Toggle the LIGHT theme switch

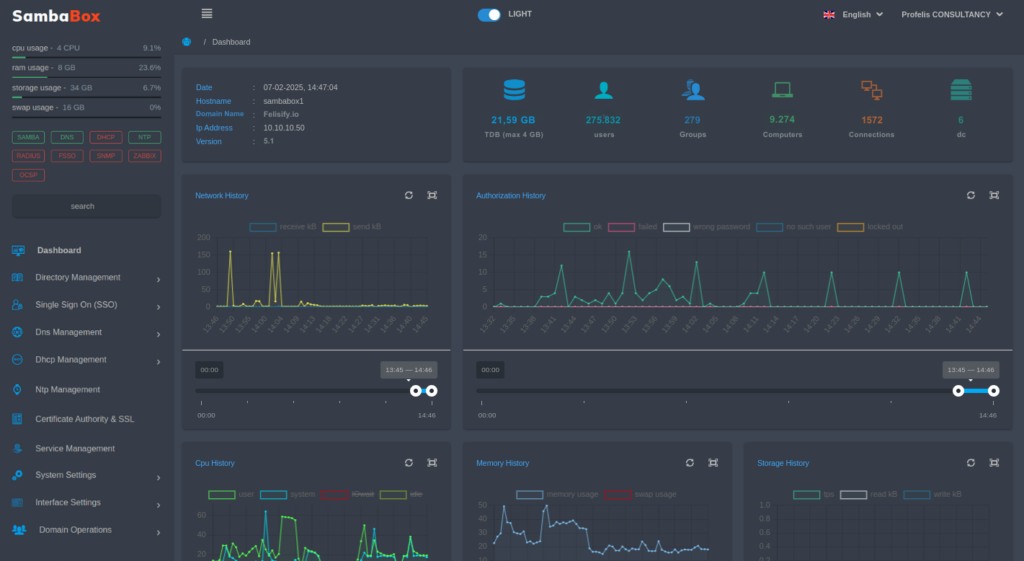[489, 15]
